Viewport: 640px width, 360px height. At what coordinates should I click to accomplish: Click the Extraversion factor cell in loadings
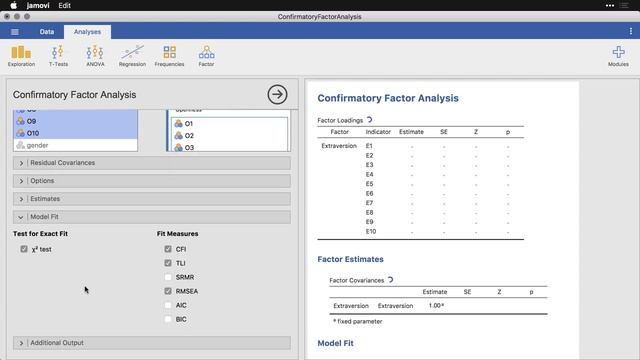point(339,146)
